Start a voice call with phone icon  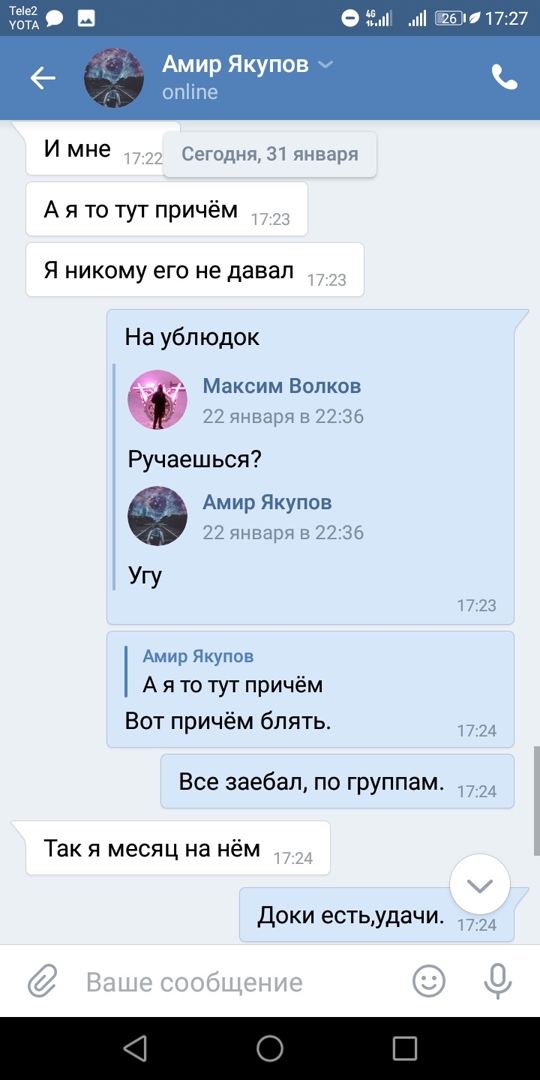click(504, 78)
